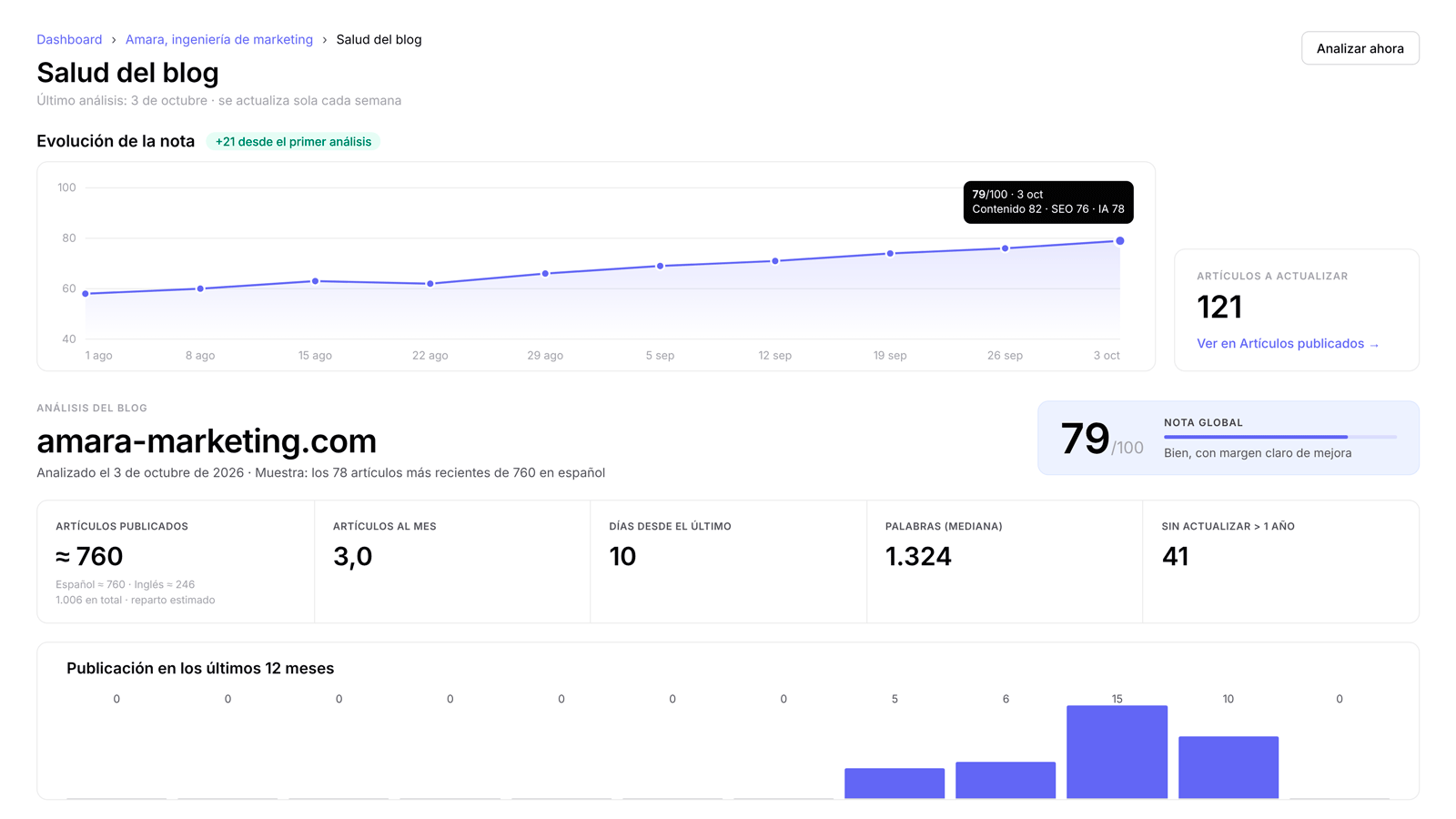Screen dimensions: 1456x819
Task: Select the 19 sep chart data point
Action: click(890, 254)
